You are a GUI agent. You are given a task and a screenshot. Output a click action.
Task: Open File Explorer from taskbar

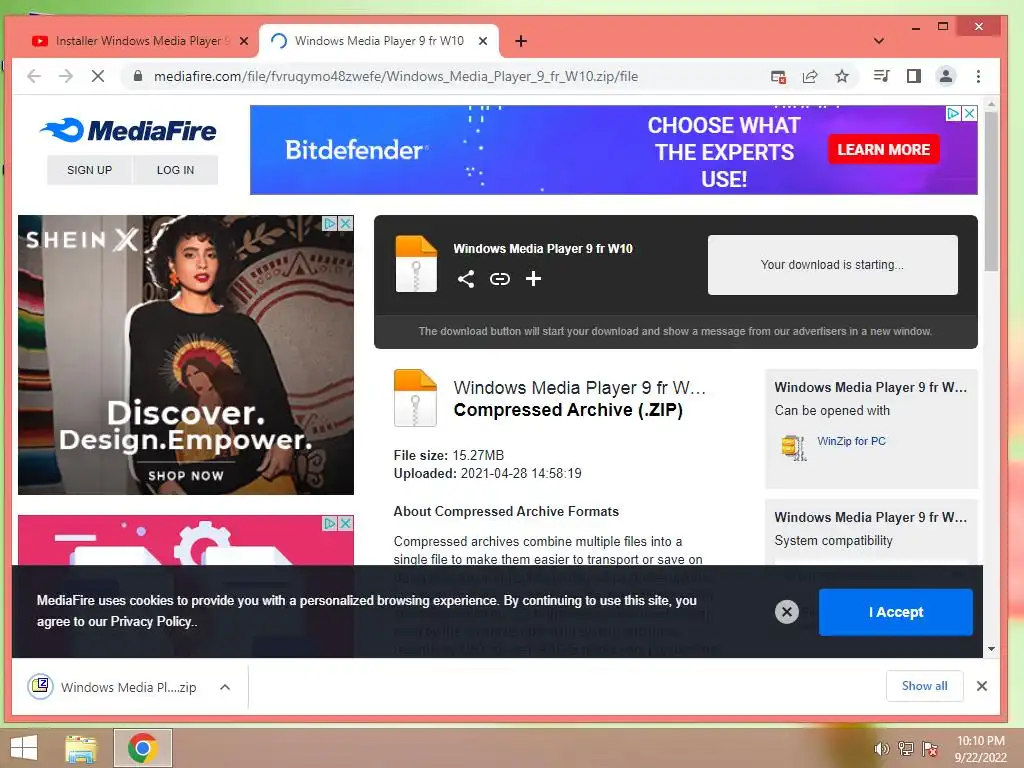coord(80,748)
